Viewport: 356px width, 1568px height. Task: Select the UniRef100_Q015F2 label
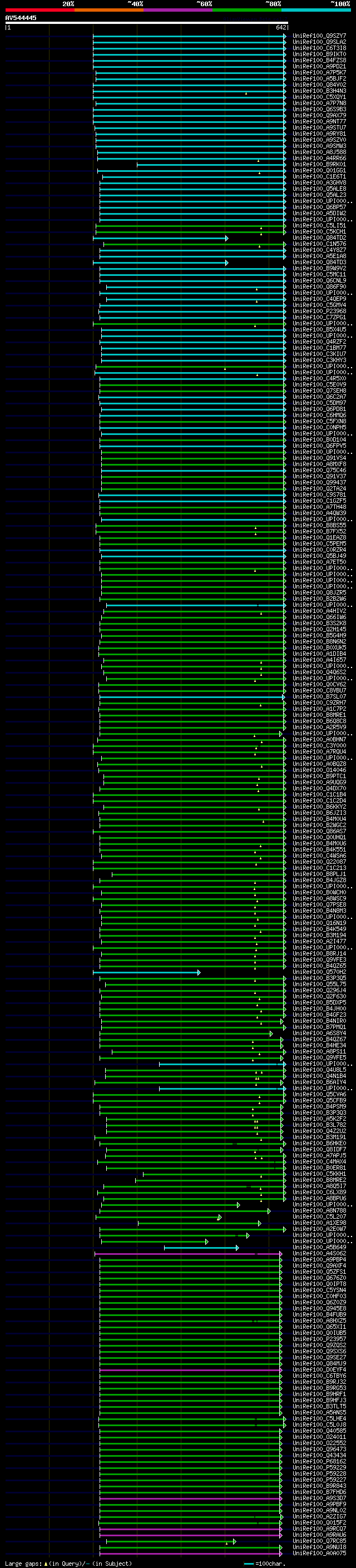(319, 1523)
